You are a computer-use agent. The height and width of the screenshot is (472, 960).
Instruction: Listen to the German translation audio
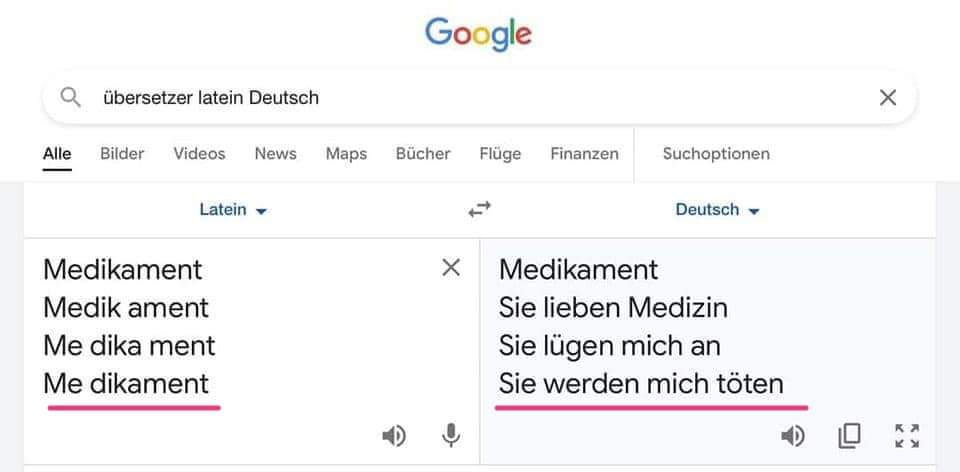(793, 435)
